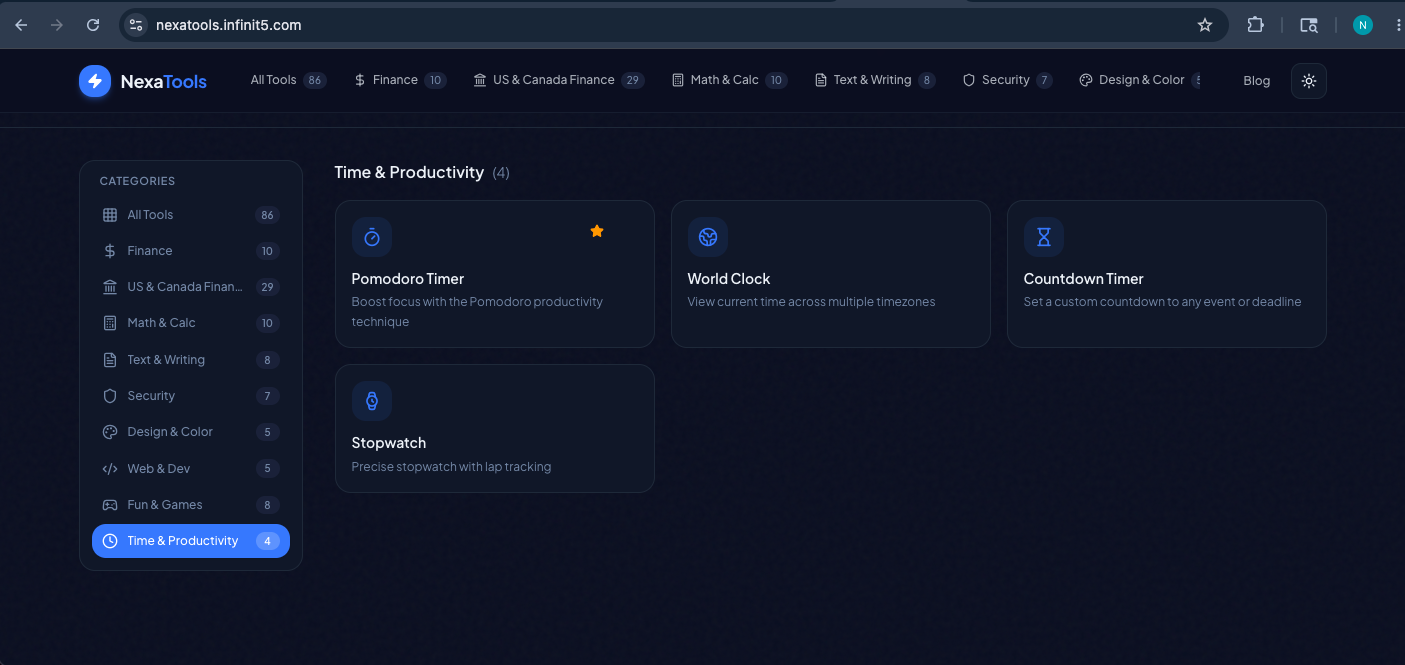Open Math & Calc in the top navigation
Screen dimensions: 1405x665
(x=729, y=80)
